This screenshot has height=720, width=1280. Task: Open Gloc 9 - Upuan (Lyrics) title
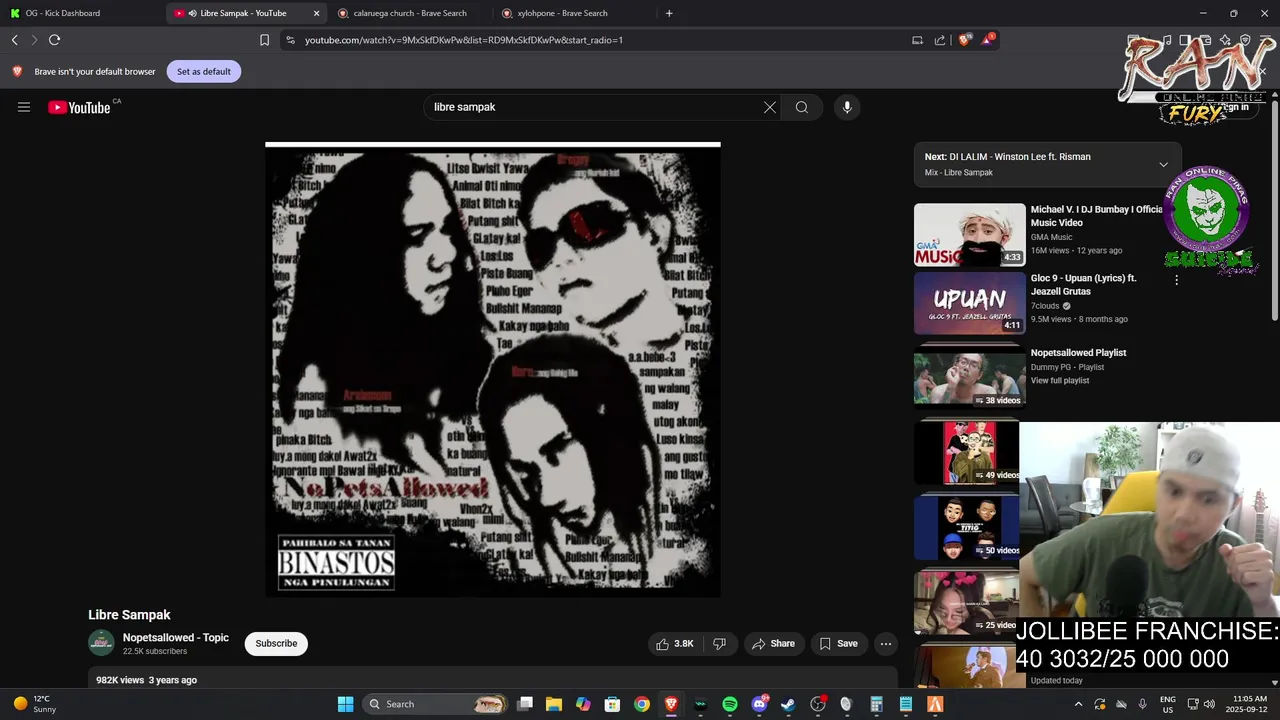tap(1084, 285)
